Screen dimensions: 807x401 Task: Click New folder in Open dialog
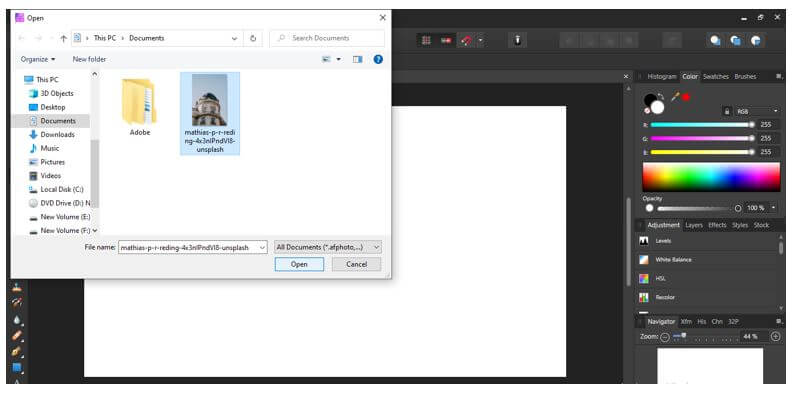[89, 59]
